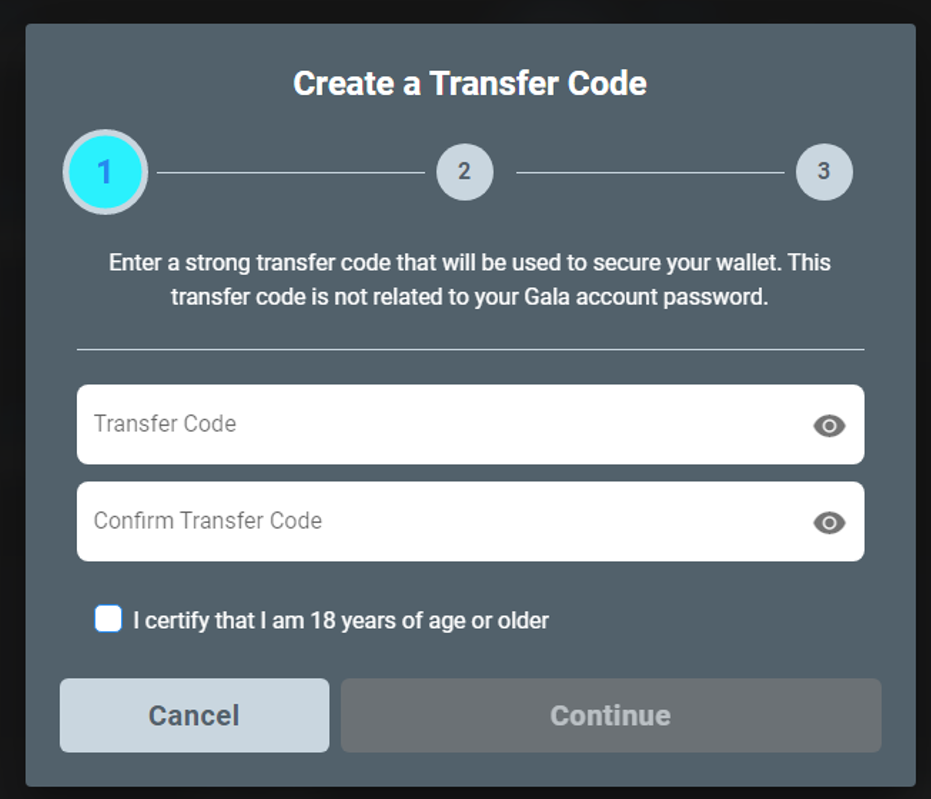Click the divider line above Transfer Code field
Screen dimensions: 931x799
pos(470,350)
